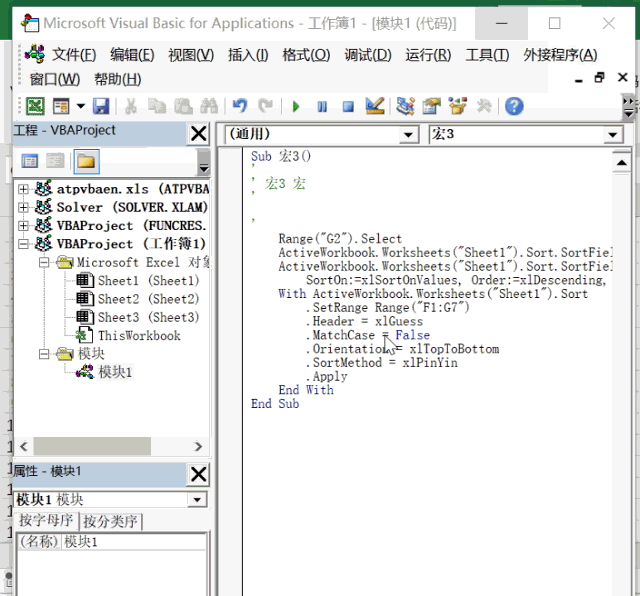Image resolution: width=640 pixels, height=596 pixels.
Task: Open the 窗口(W) menu
Action: [55, 79]
